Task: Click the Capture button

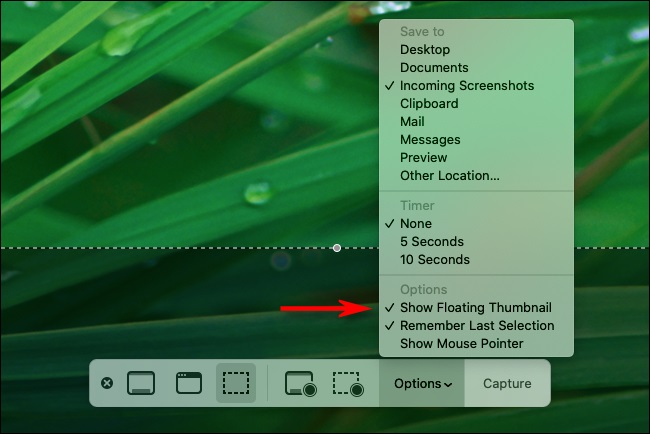Action: tap(507, 383)
